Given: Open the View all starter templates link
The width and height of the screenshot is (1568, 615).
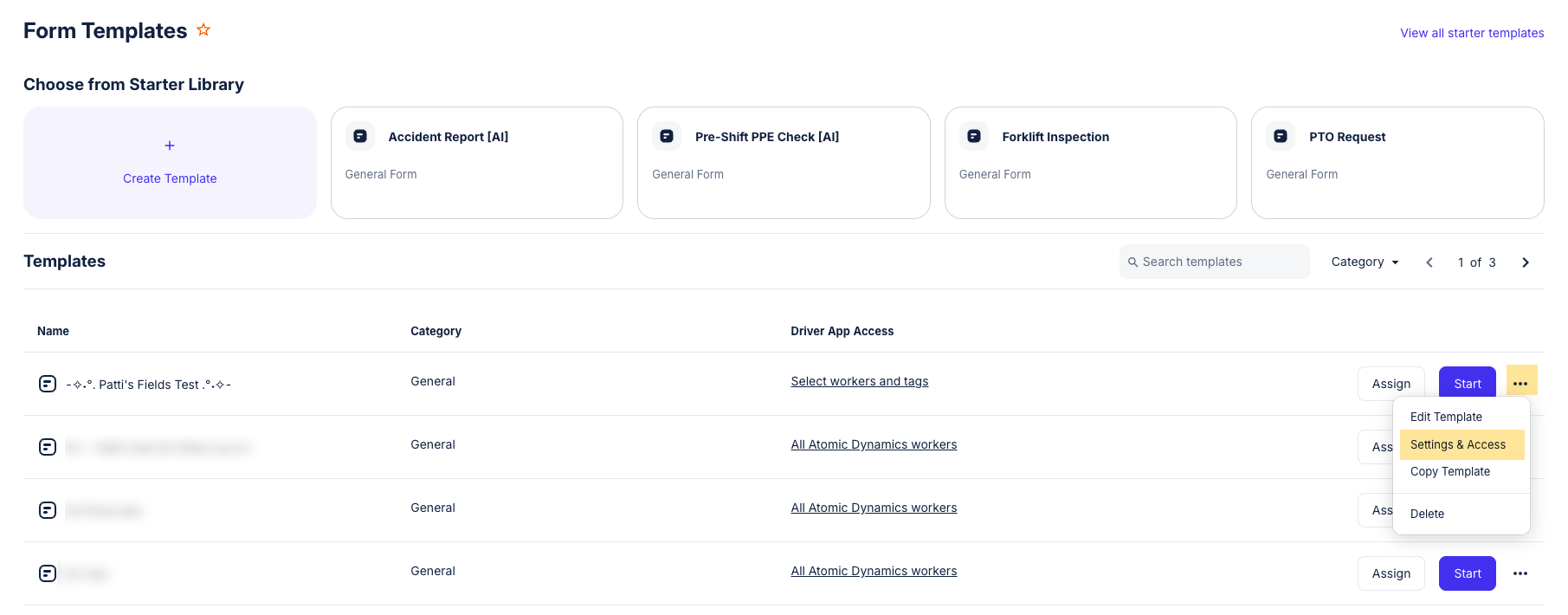Looking at the screenshot, I should point(1472,32).
